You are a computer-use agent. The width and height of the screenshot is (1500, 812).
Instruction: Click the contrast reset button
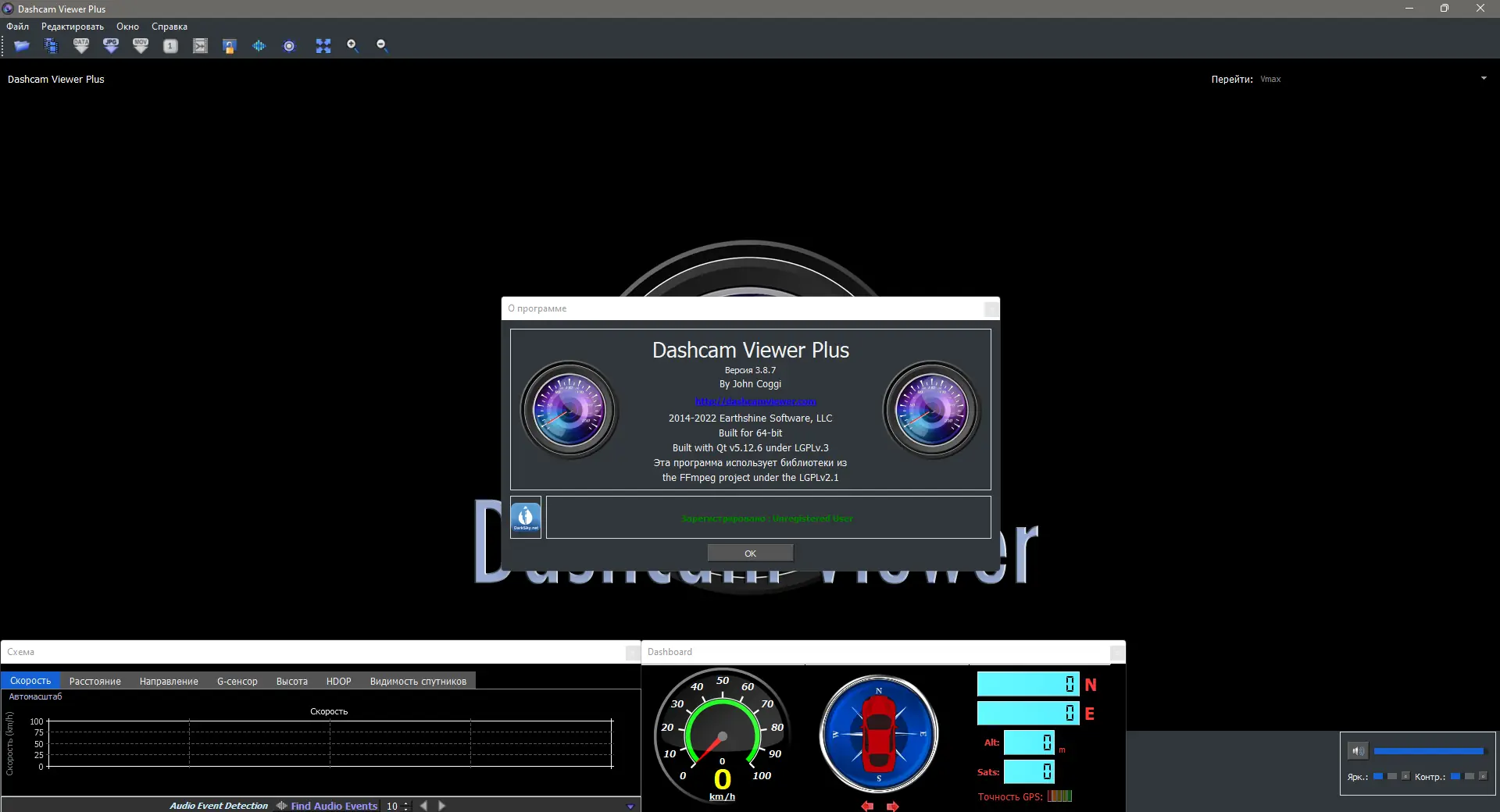(x=1483, y=776)
